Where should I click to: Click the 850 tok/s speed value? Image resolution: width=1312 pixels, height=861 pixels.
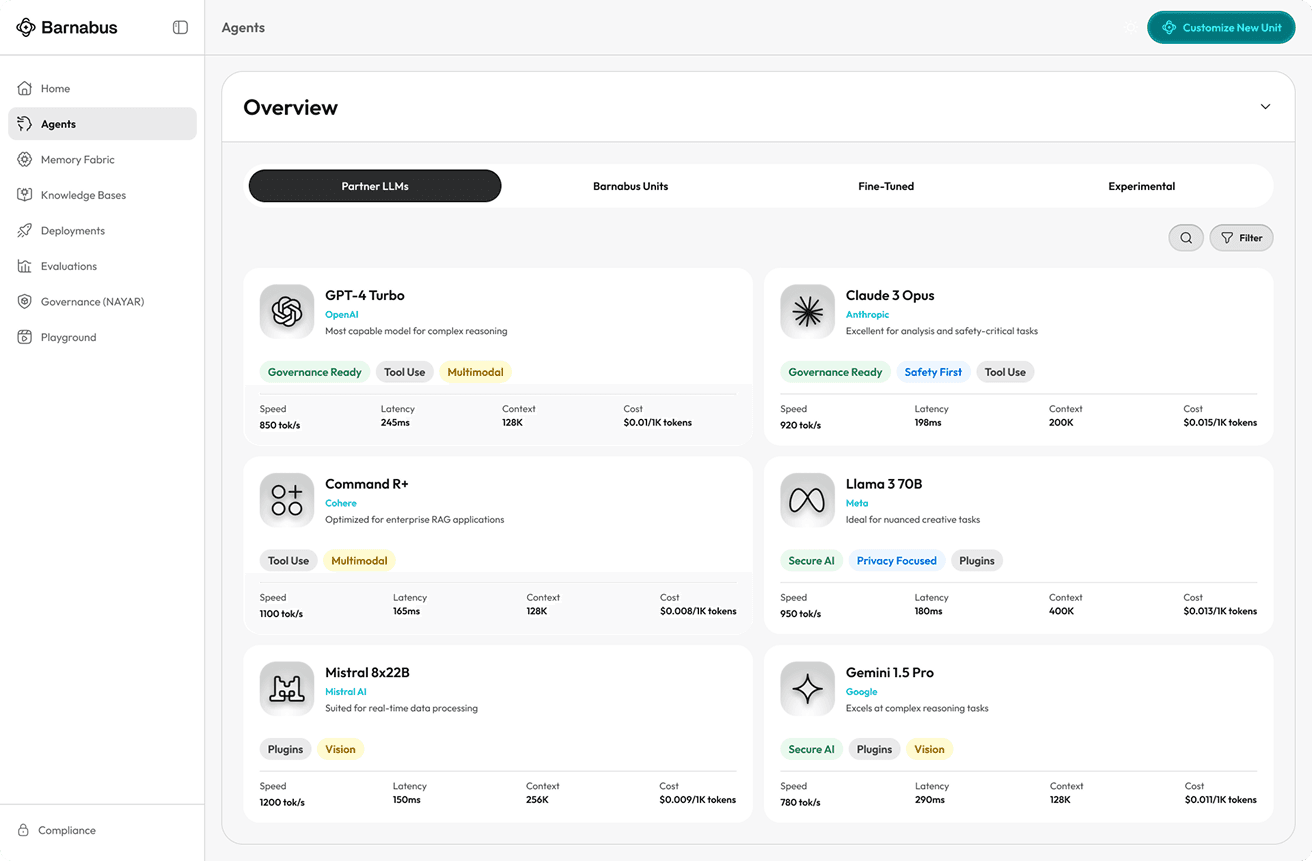(x=280, y=425)
